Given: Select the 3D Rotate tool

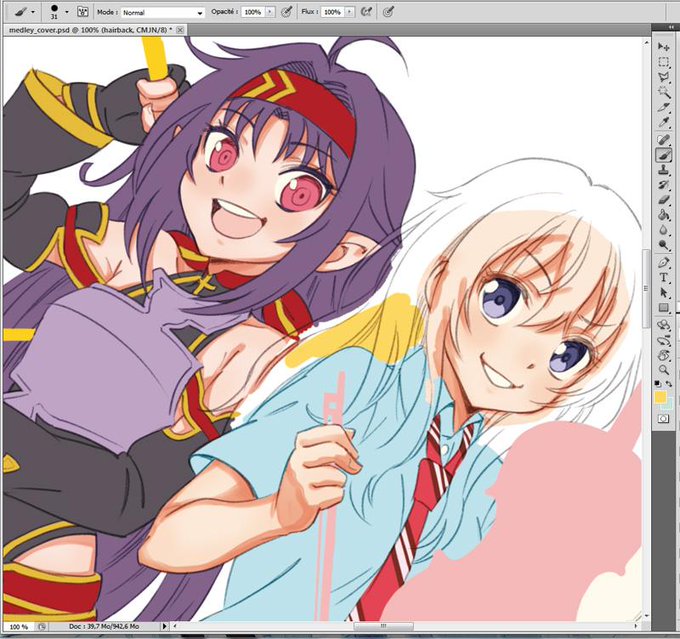Looking at the screenshot, I should [x=664, y=325].
